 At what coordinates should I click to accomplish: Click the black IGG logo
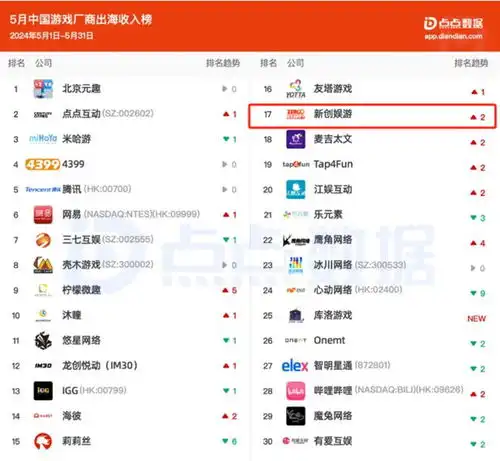pyautogui.click(x=43, y=391)
